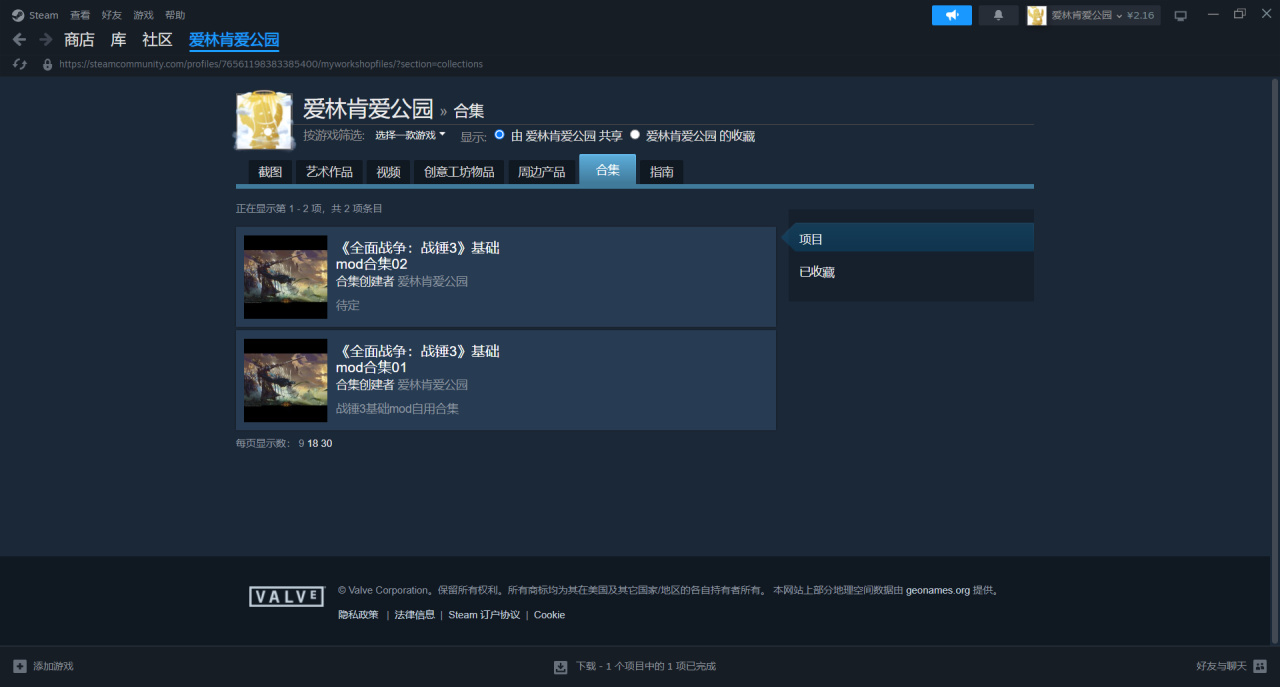Screen dimensions: 1280x687
Task: Switch to 周边产品 tab
Action: (x=541, y=172)
